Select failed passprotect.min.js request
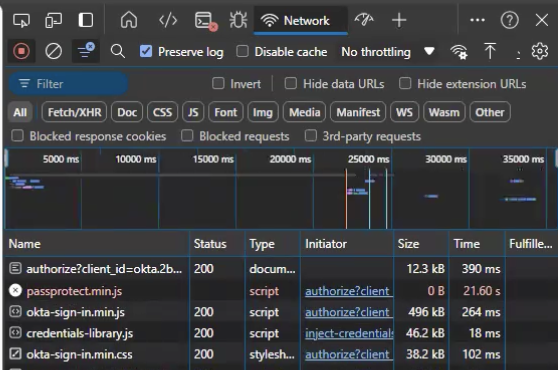Viewport: 558px width, 370px height. pos(281,291)
